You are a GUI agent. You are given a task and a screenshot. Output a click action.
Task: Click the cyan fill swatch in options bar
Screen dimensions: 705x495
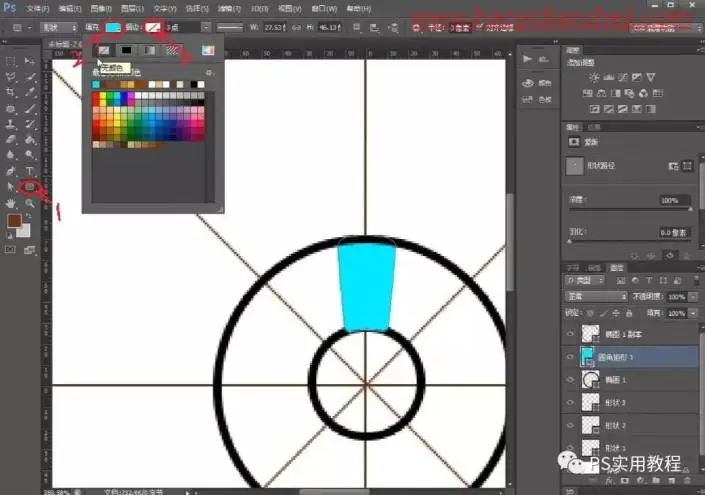(112, 28)
